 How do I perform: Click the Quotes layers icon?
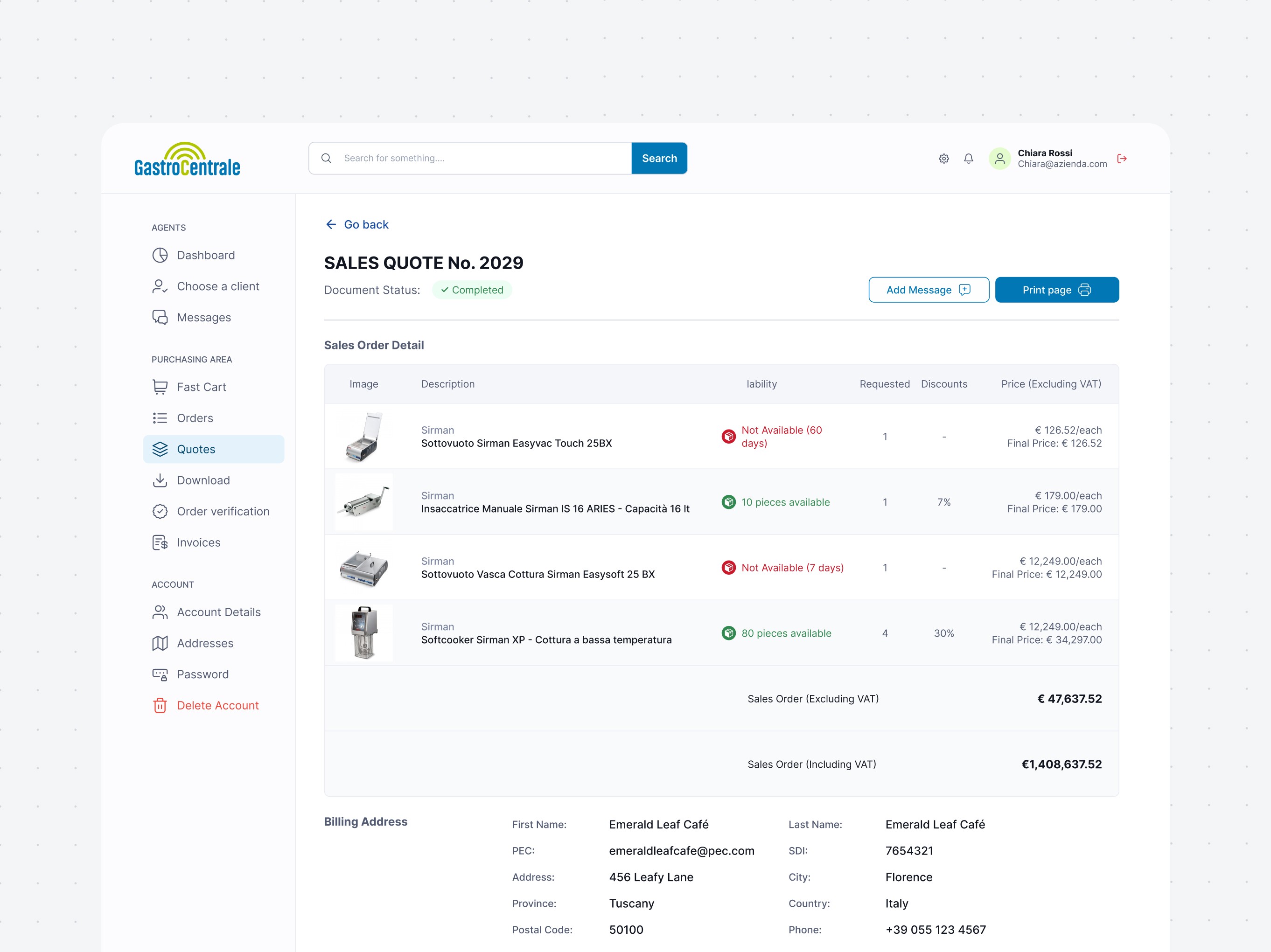click(x=161, y=449)
